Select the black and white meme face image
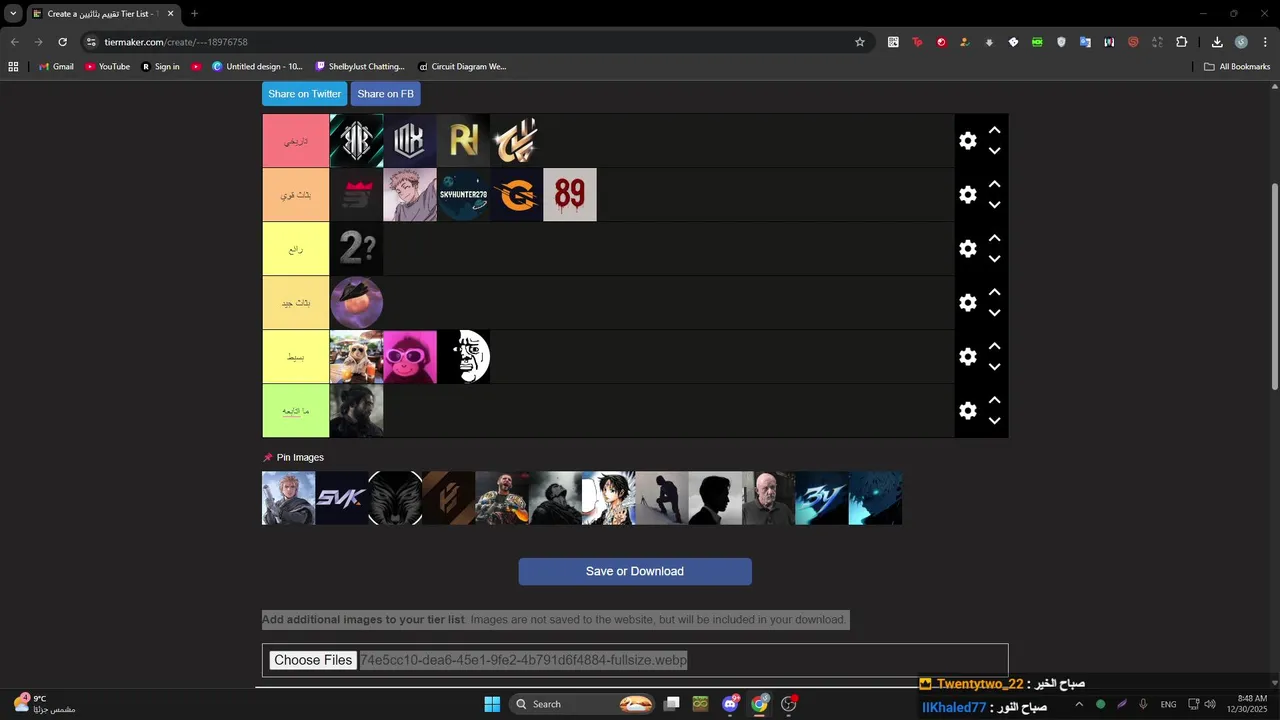1280x720 pixels. pyautogui.click(x=463, y=357)
